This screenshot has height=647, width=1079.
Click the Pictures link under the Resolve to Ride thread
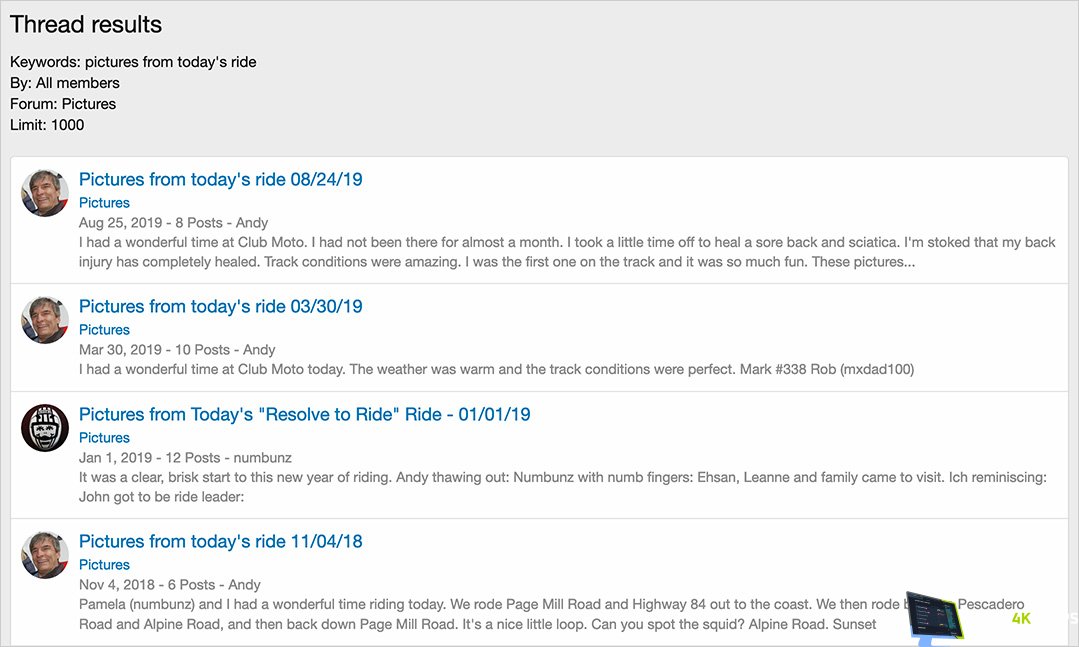click(x=104, y=437)
